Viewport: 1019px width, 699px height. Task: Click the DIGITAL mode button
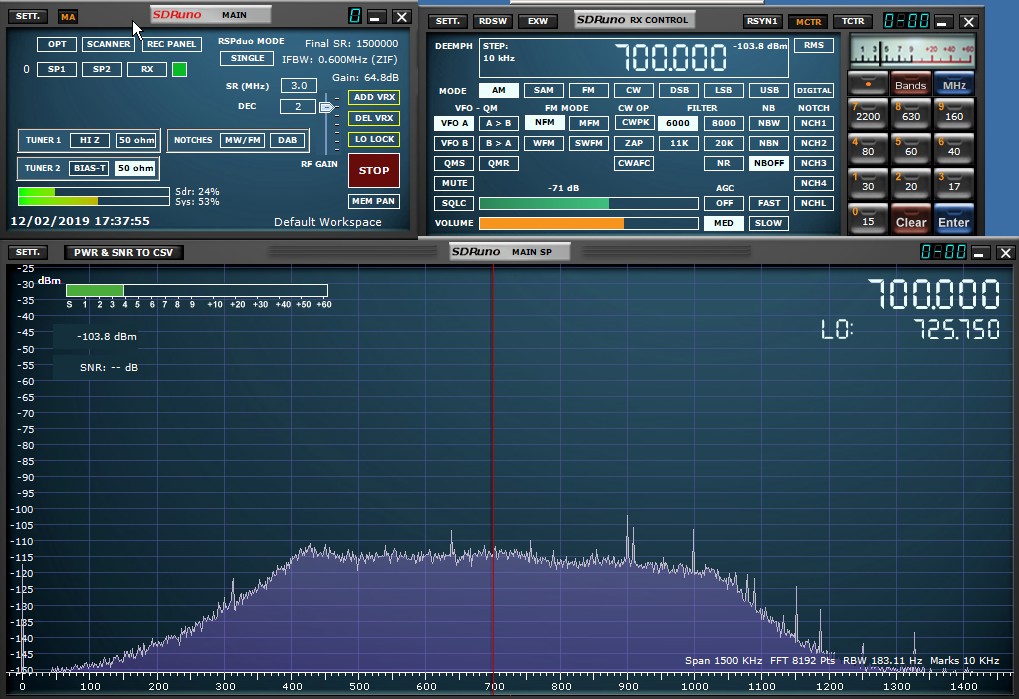pyautogui.click(x=814, y=90)
